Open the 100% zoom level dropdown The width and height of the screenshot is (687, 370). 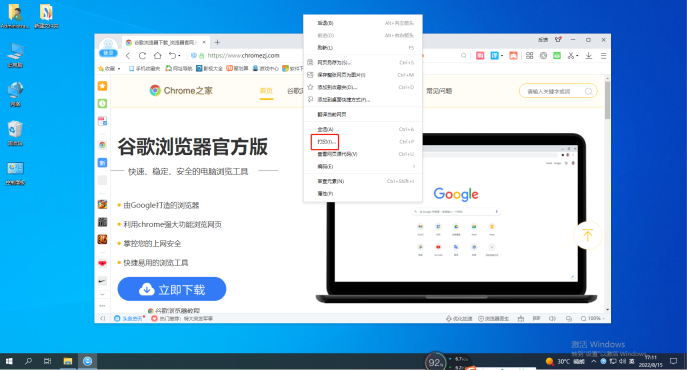click(593, 319)
